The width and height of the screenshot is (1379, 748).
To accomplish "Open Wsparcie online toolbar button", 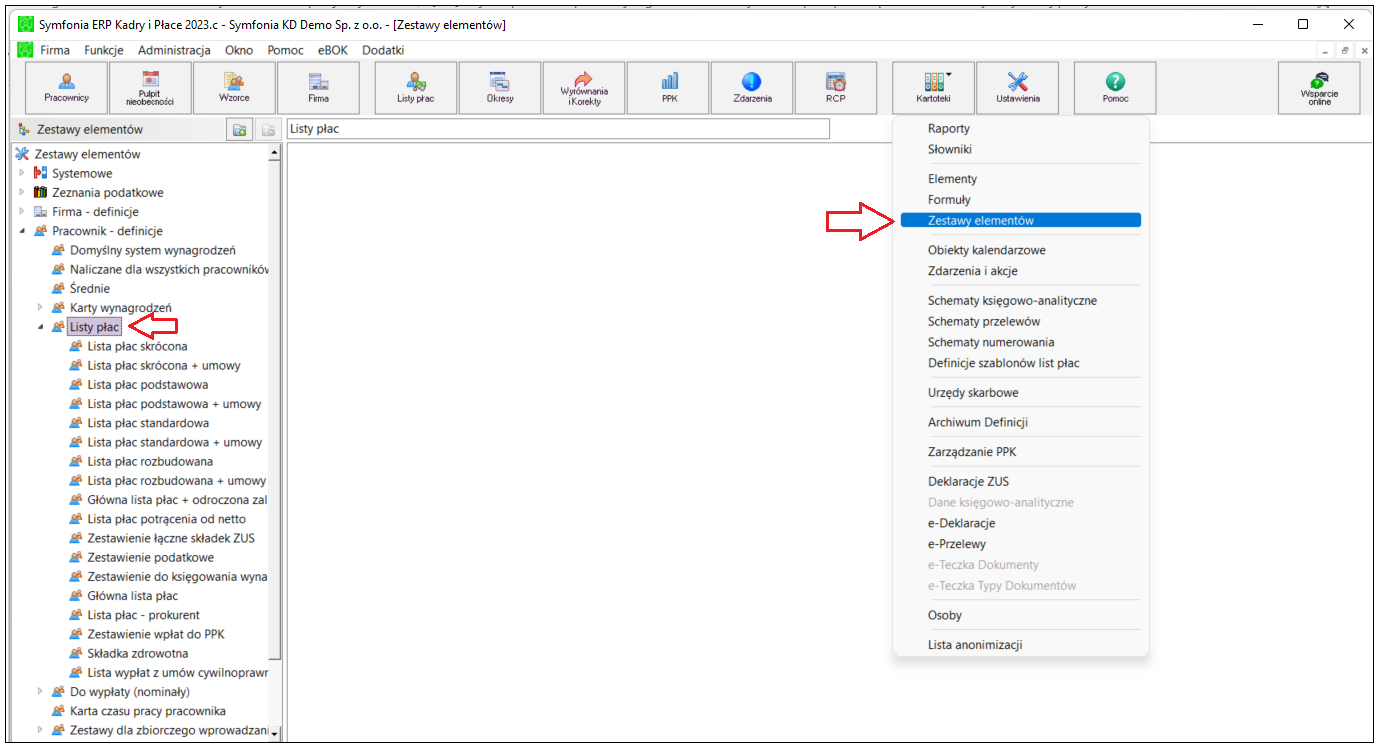I will point(1319,88).
